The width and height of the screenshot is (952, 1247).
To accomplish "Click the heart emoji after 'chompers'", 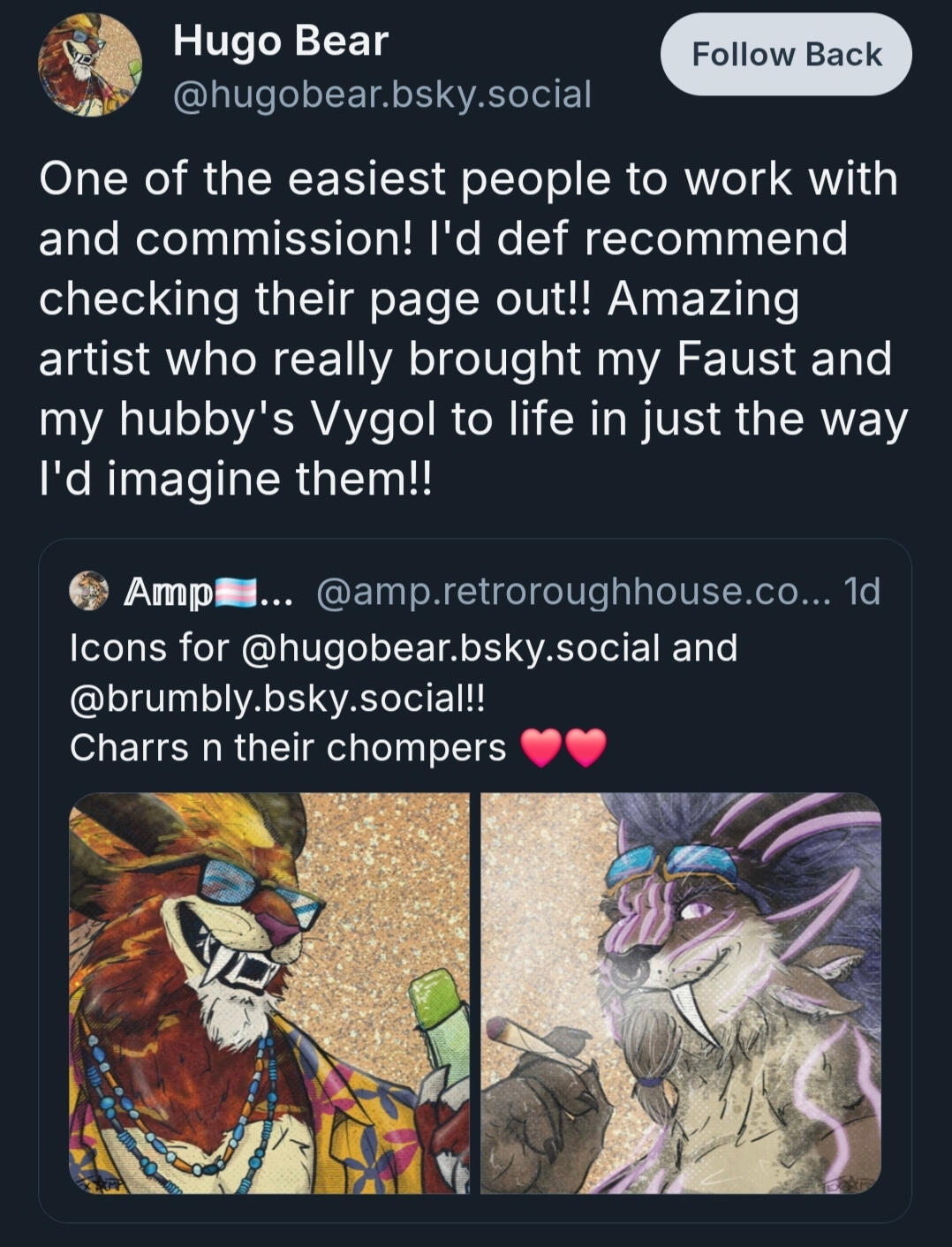I will pos(541,746).
